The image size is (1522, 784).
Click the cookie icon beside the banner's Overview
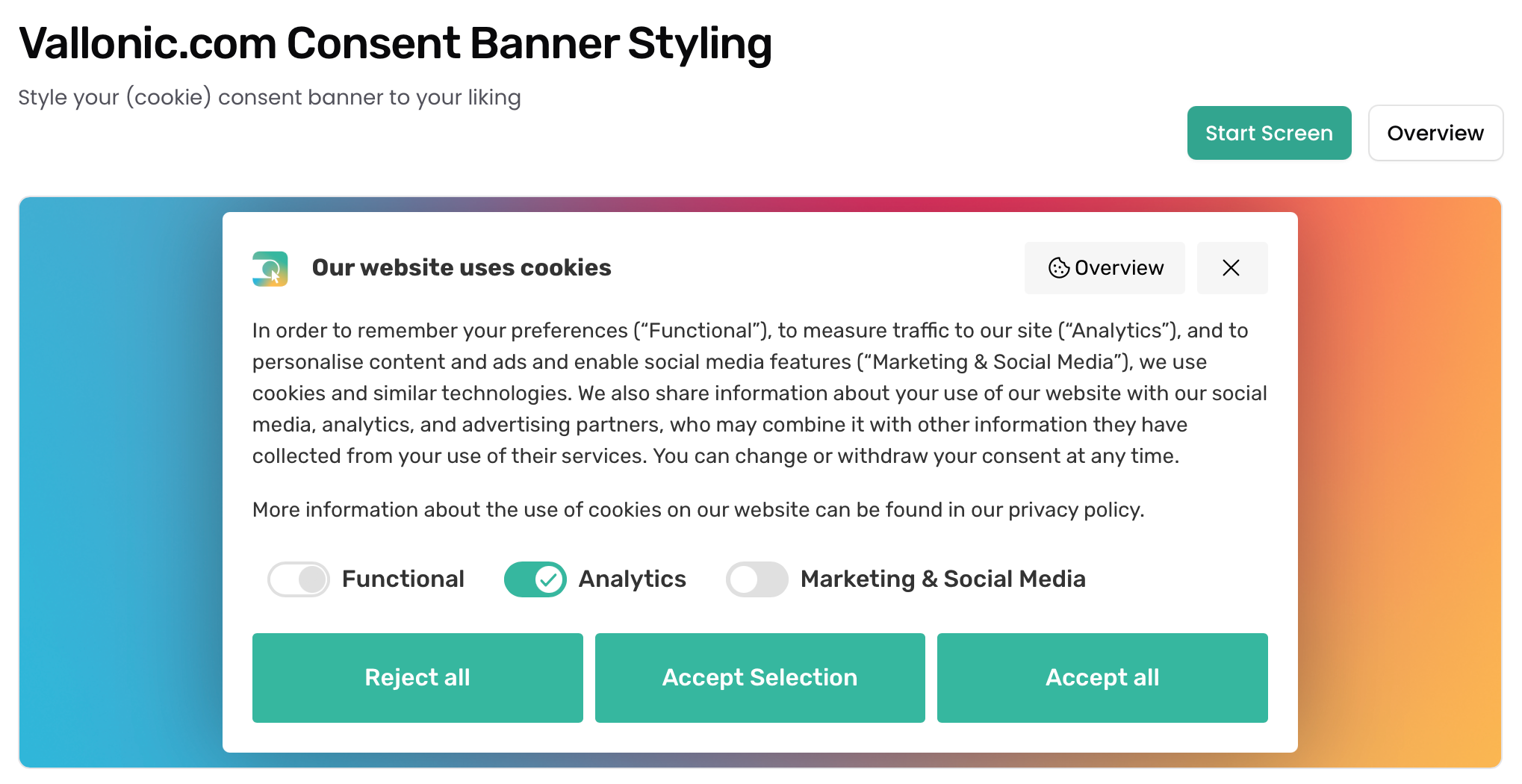pyautogui.click(x=1059, y=268)
